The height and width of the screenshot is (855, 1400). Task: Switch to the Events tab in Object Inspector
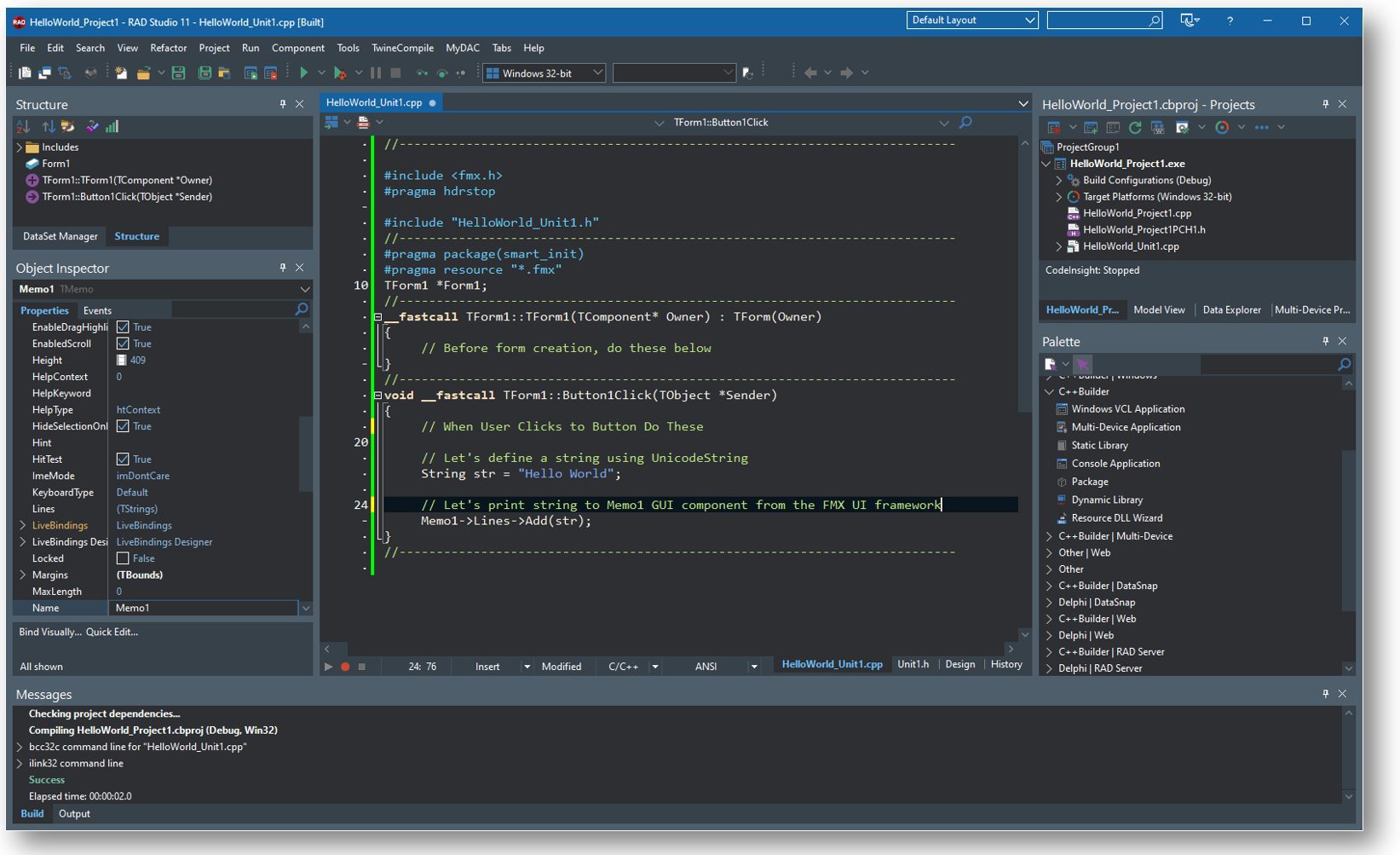[97, 310]
